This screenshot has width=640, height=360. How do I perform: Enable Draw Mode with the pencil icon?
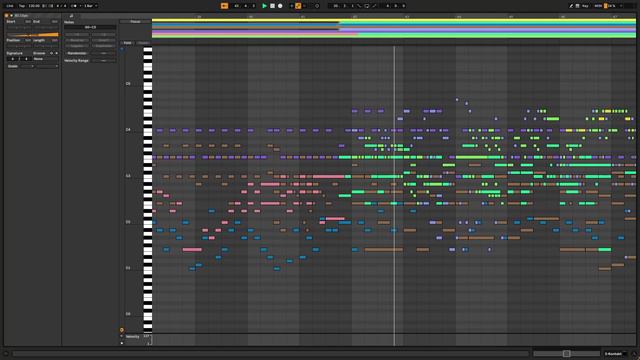(571, 6)
